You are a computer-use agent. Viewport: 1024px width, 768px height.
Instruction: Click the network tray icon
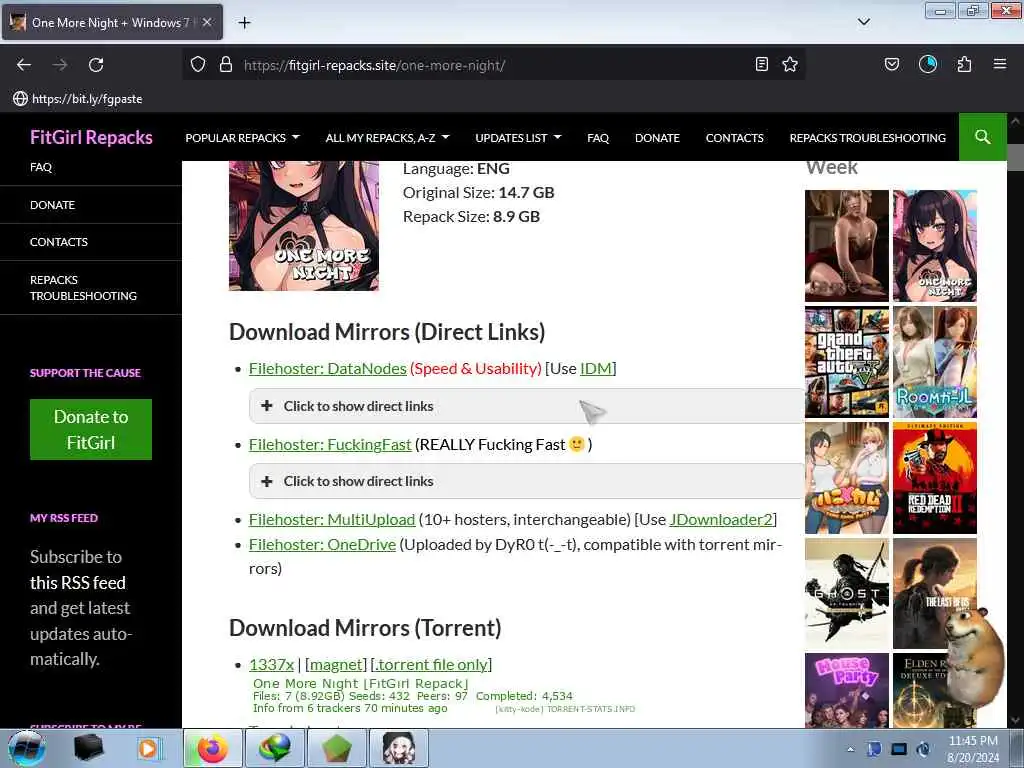(899, 749)
